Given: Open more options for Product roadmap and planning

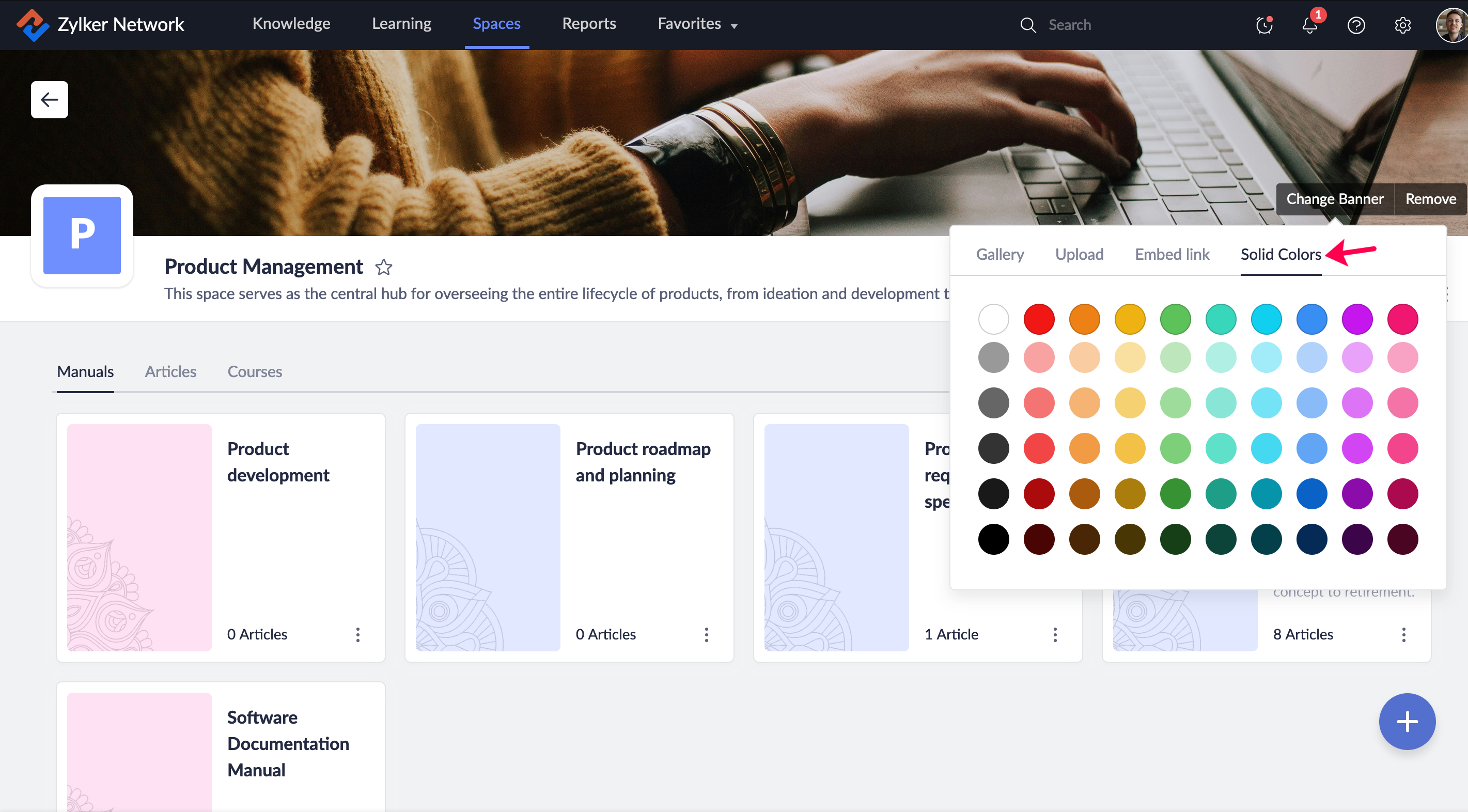Looking at the screenshot, I should click(706, 634).
